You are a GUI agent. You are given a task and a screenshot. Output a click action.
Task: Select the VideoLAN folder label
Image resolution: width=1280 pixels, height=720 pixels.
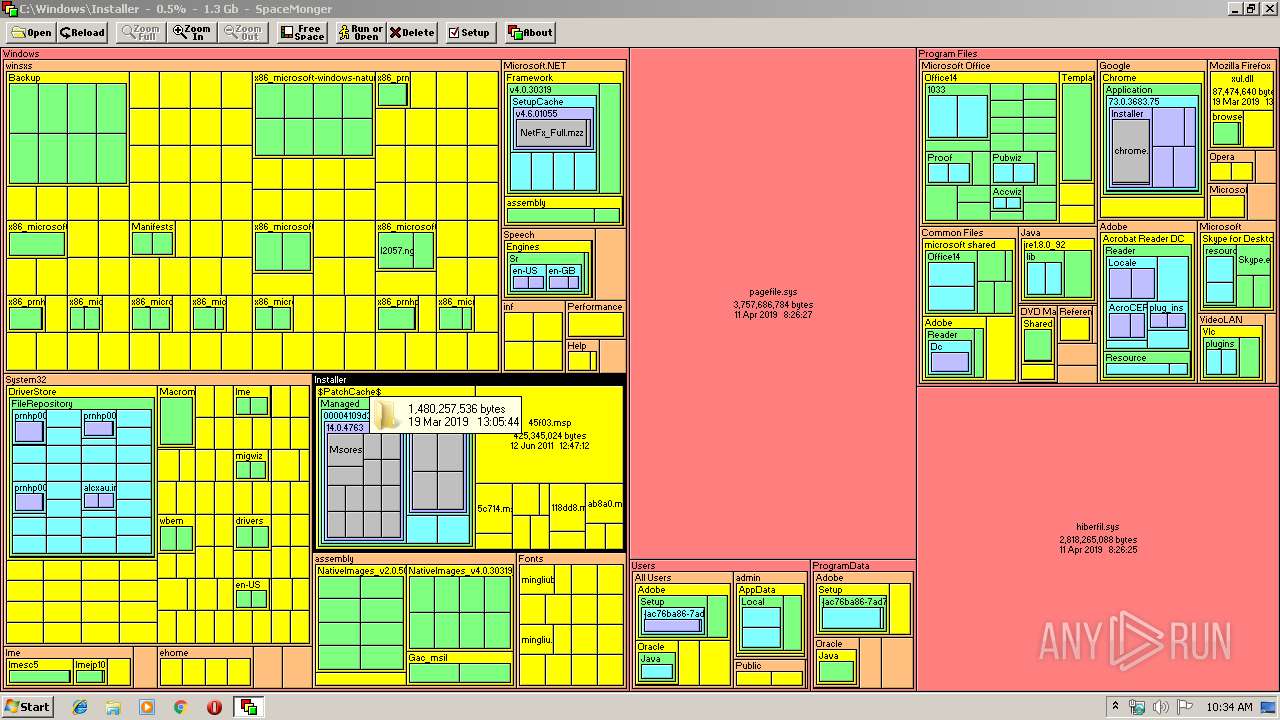pos(1221,319)
